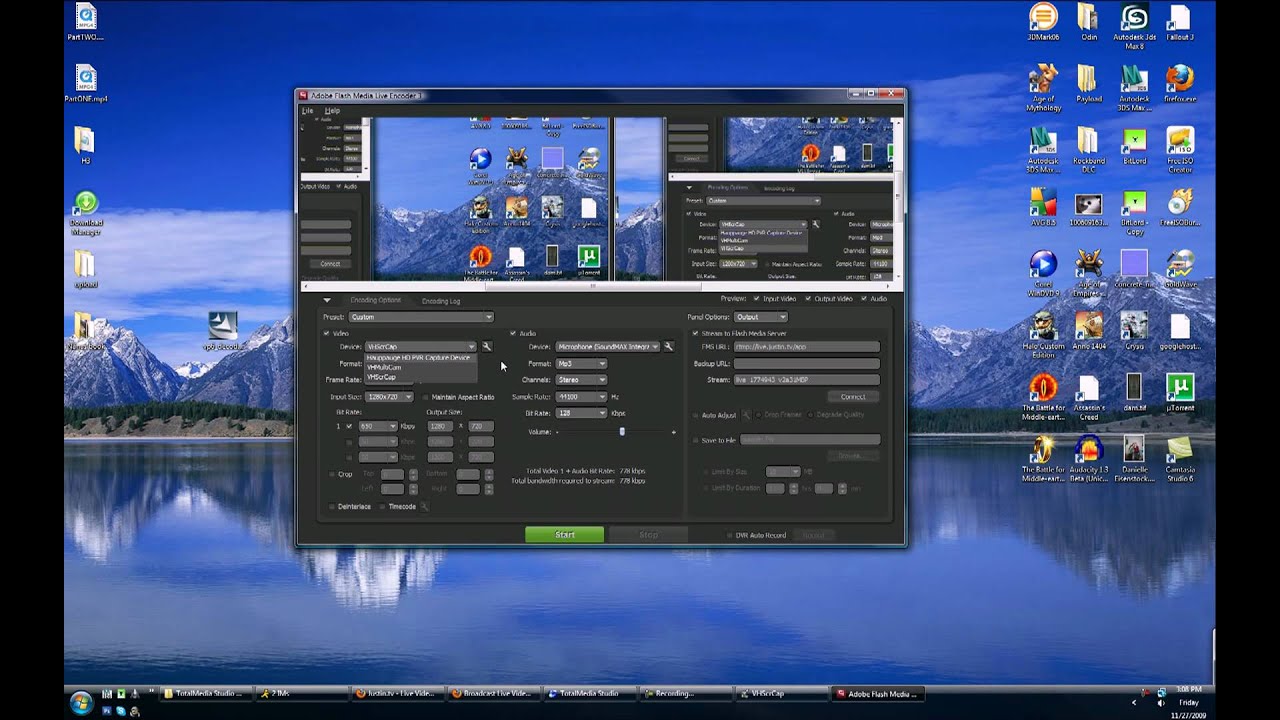Image resolution: width=1280 pixels, height=720 pixels.
Task: Enable Maintain Aspect Ratio checkbox
Action: 425,397
